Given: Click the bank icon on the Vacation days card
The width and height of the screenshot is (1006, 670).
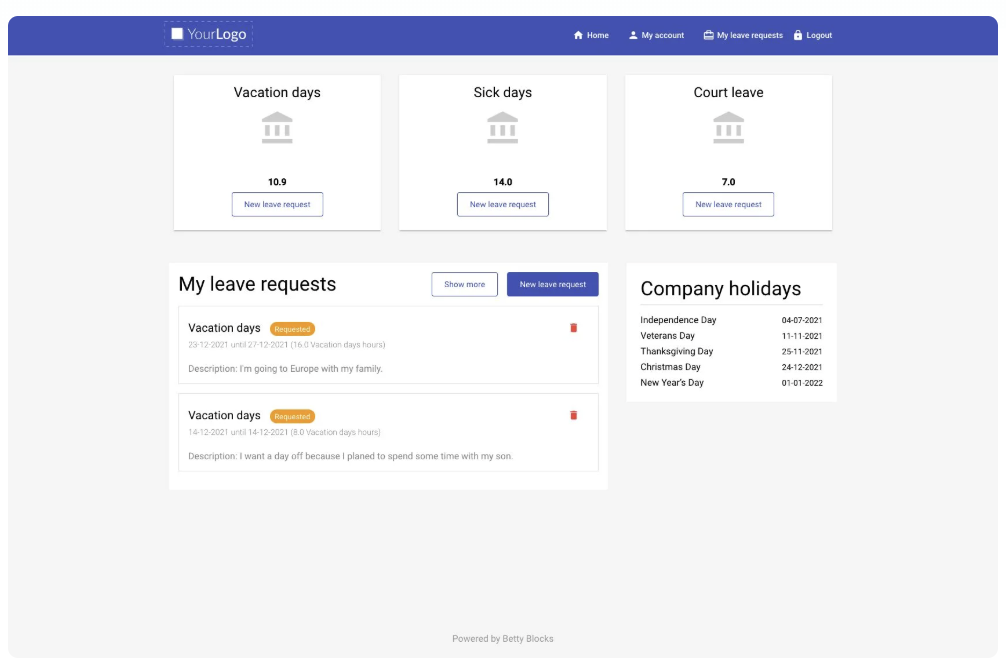Looking at the screenshot, I should (276, 128).
